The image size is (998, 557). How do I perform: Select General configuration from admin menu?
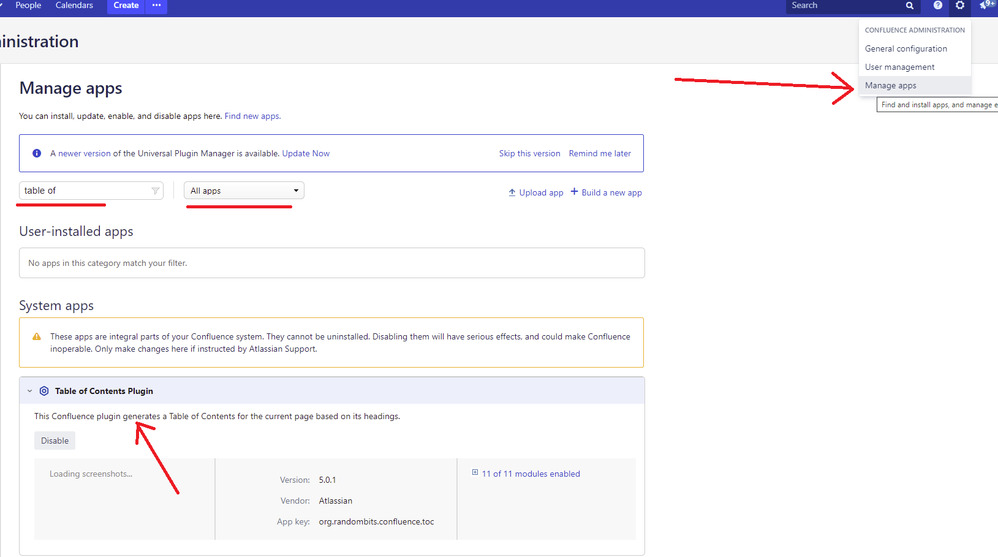(x=906, y=48)
